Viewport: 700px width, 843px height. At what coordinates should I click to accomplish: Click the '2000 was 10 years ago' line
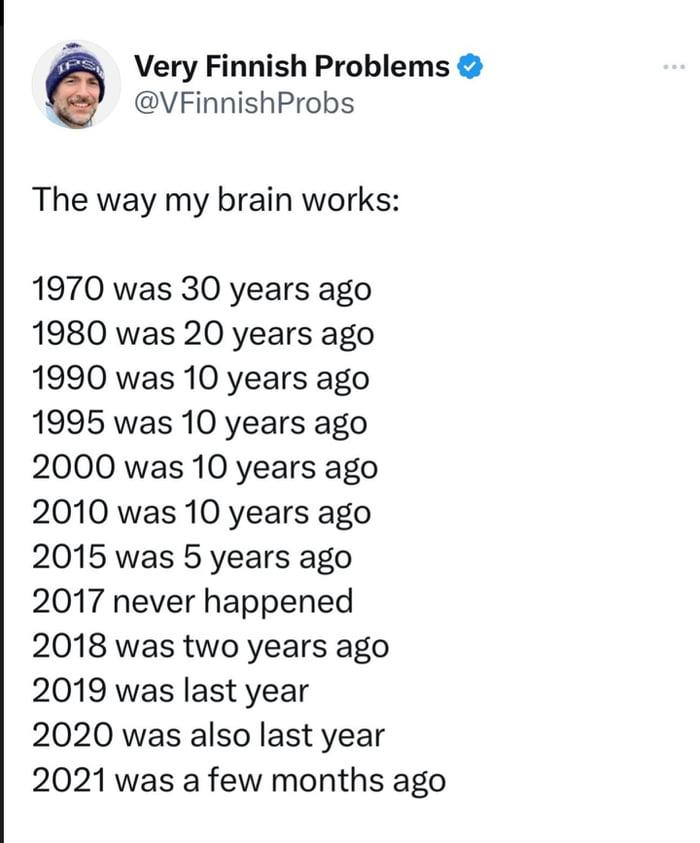(205, 467)
